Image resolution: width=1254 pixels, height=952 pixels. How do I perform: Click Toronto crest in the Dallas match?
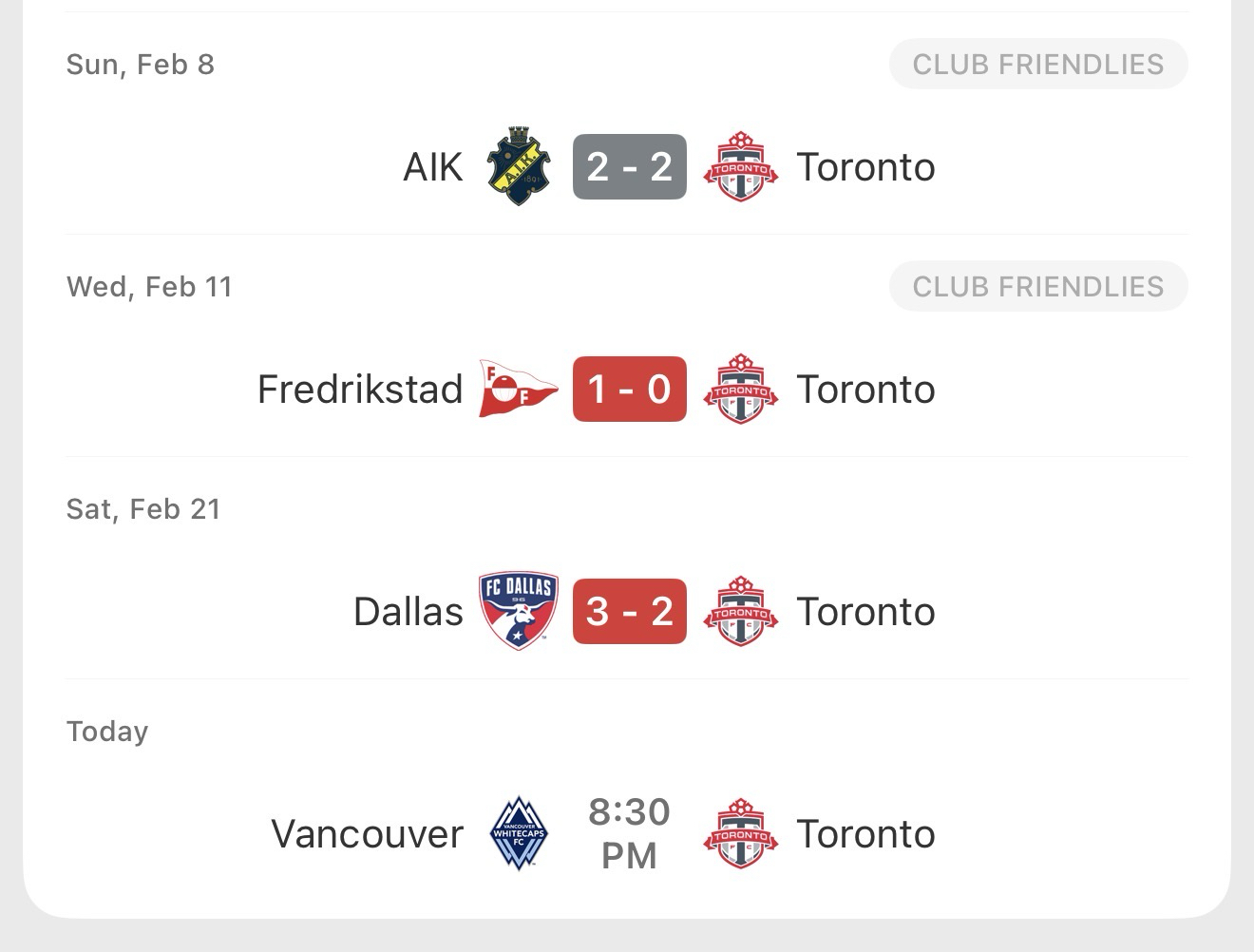tap(741, 611)
